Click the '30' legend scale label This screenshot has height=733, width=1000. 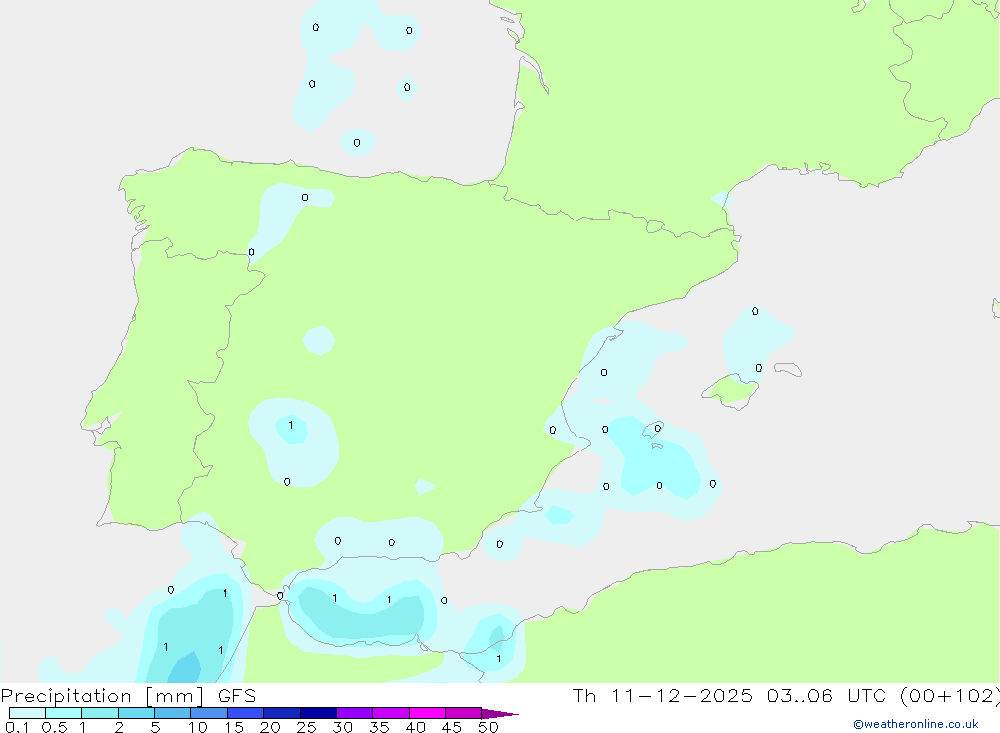[x=343, y=727]
